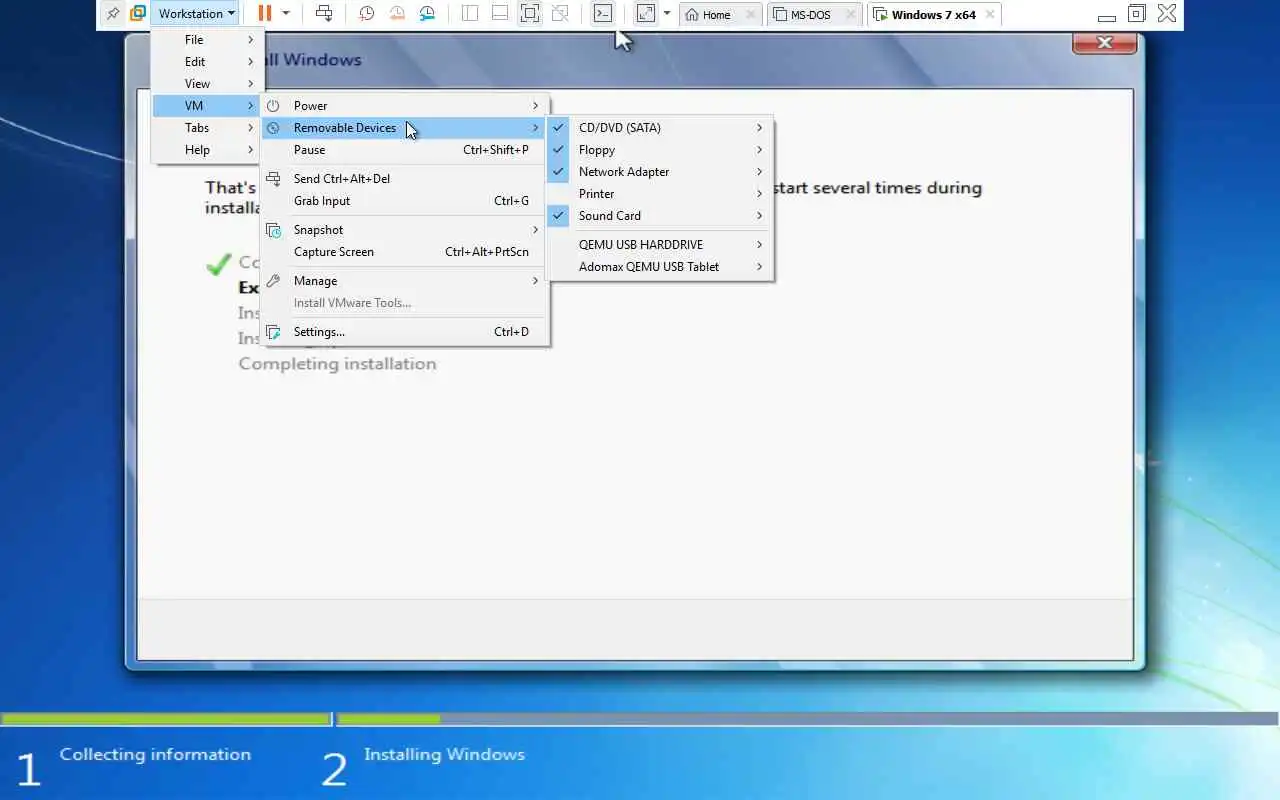The image size is (1280, 800).
Task: Click the VMware Workstation logo icon
Action: [138, 14]
